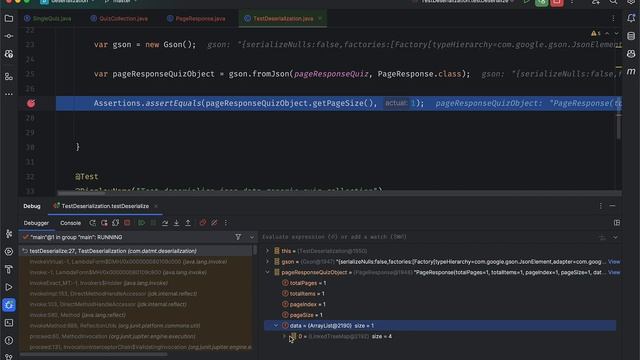Toggle auto-test rerun in debug toolbar
Viewport: 640px width, 360px height.
pos(116,223)
